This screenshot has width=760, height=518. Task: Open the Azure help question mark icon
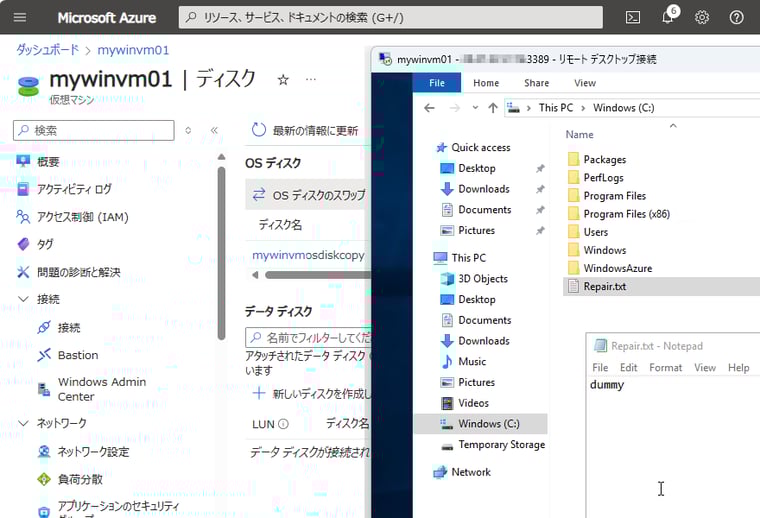736,18
